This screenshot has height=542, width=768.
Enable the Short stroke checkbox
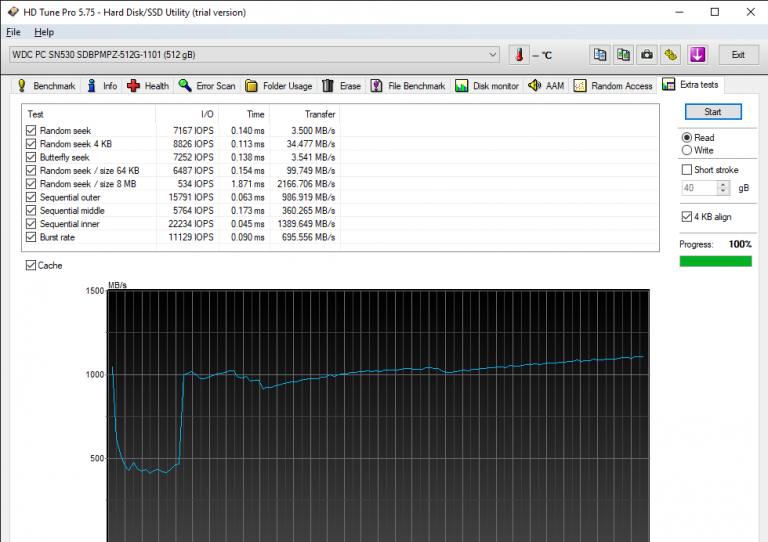click(686, 170)
